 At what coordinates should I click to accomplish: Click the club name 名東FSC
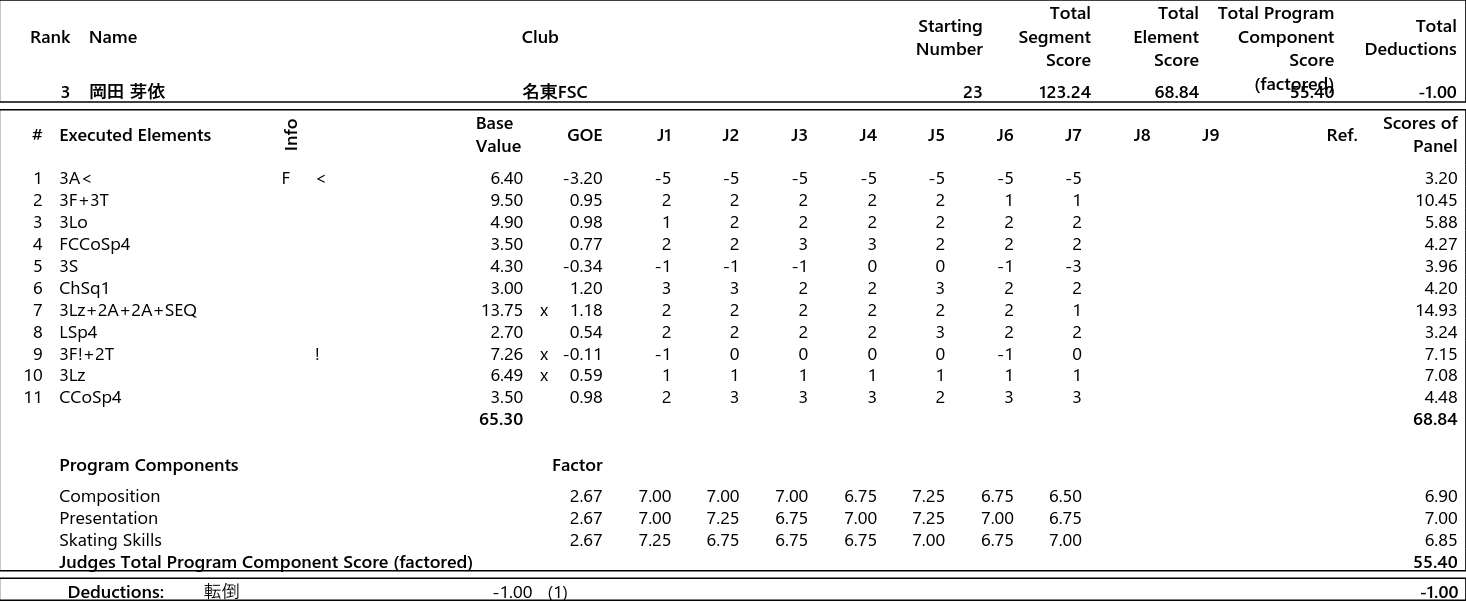554,92
